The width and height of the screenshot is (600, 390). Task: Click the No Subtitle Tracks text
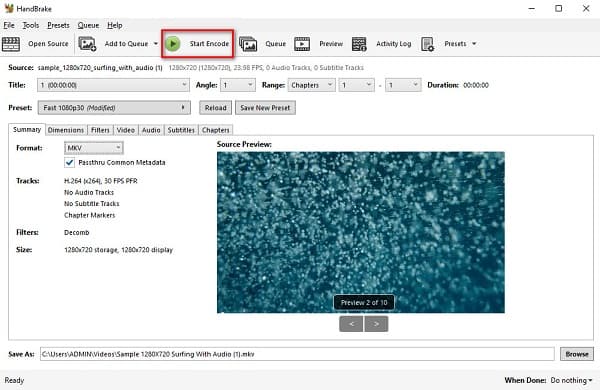[92, 204]
